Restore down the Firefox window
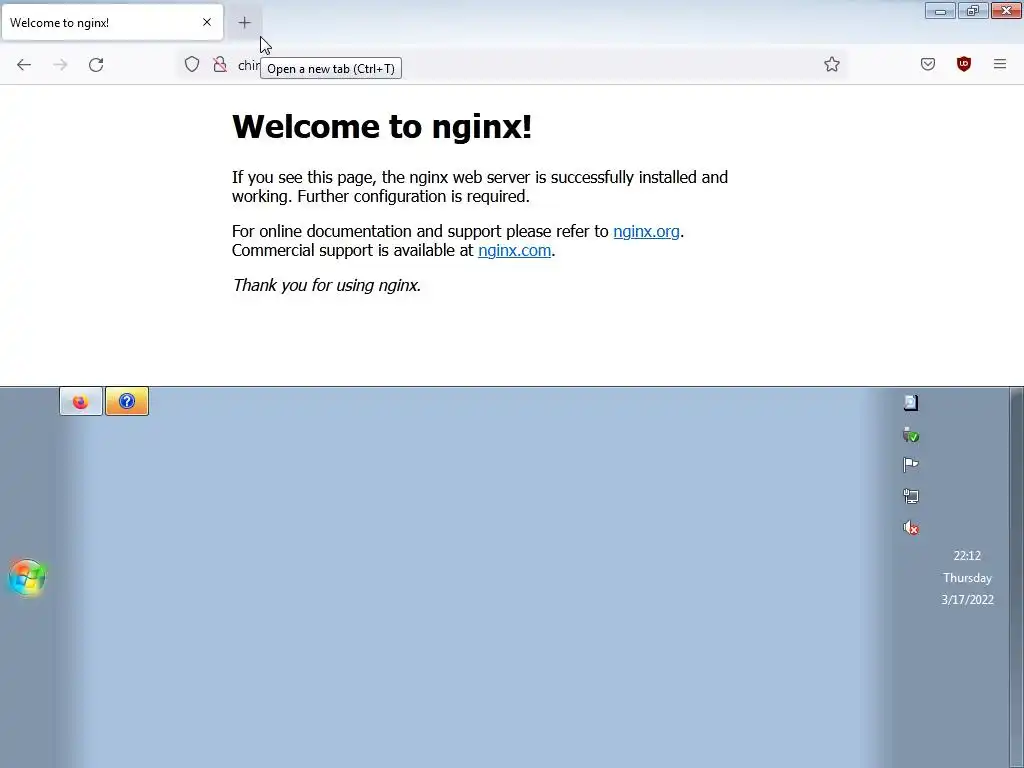The image size is (1024, 768). (973, 10)
